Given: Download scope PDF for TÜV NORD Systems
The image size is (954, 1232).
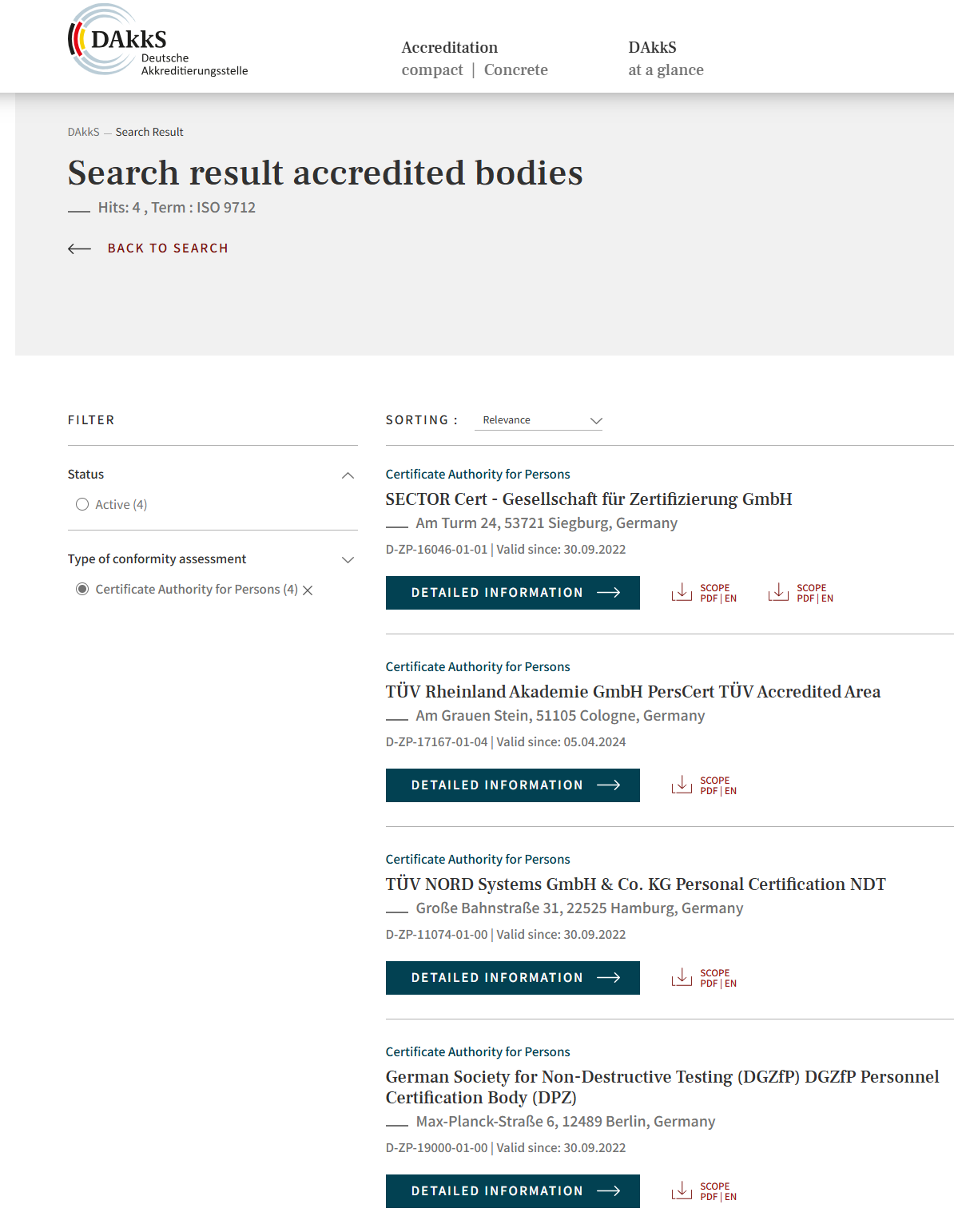Looking at the screenshot, I should [704, 978].
